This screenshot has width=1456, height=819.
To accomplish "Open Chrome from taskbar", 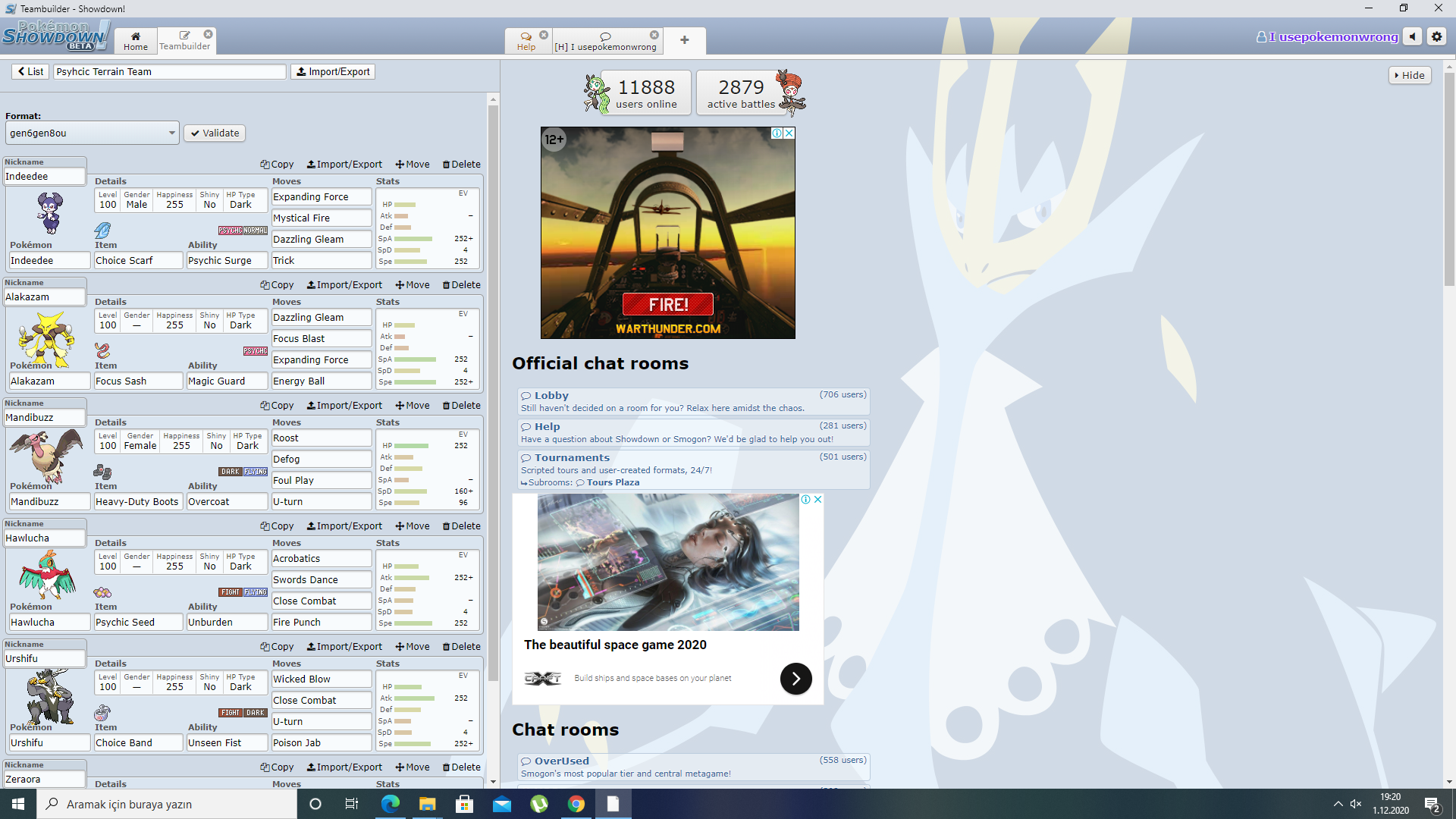I will click(576, 804).
